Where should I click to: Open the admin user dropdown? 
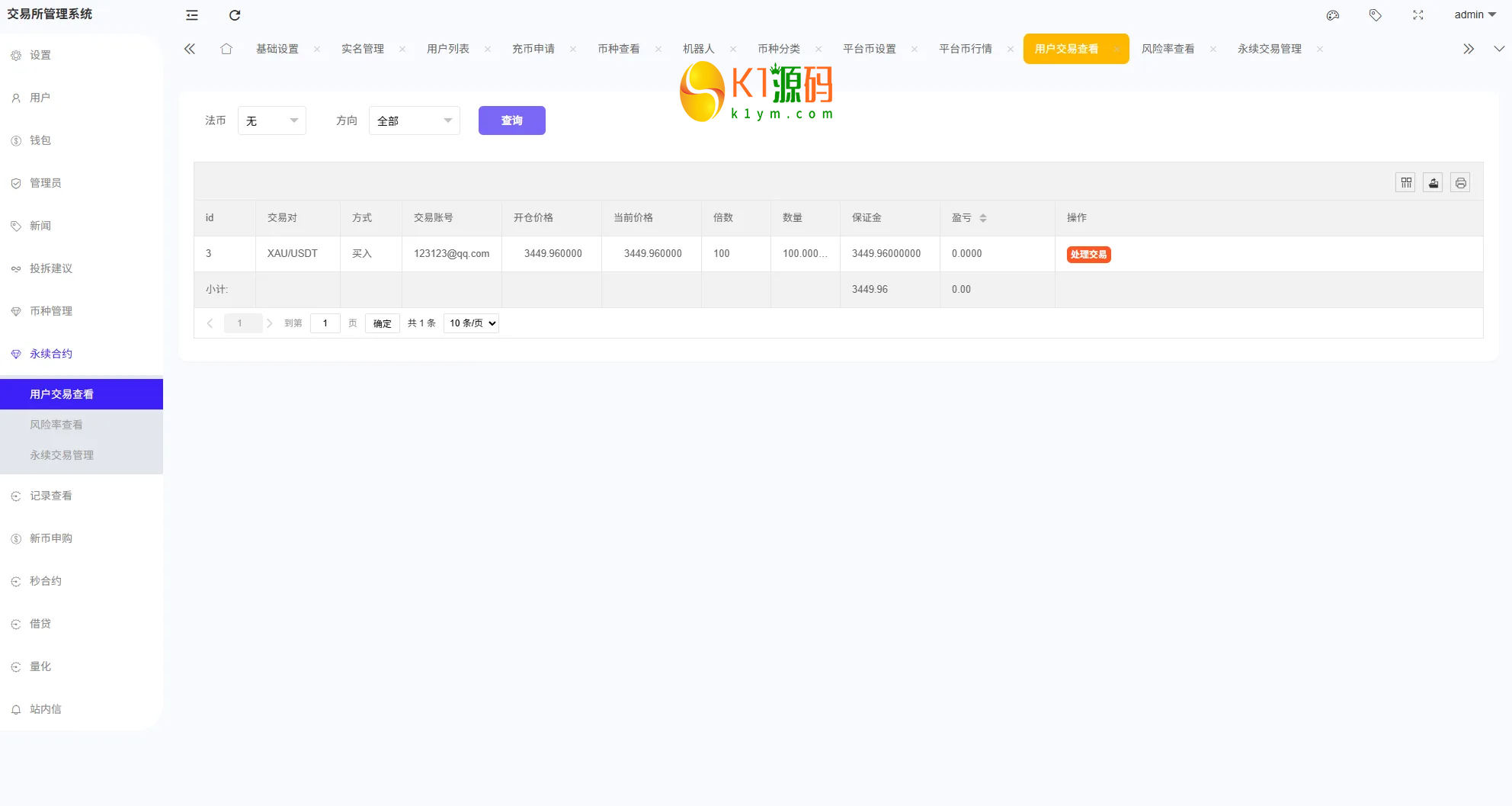[1475, 14]
